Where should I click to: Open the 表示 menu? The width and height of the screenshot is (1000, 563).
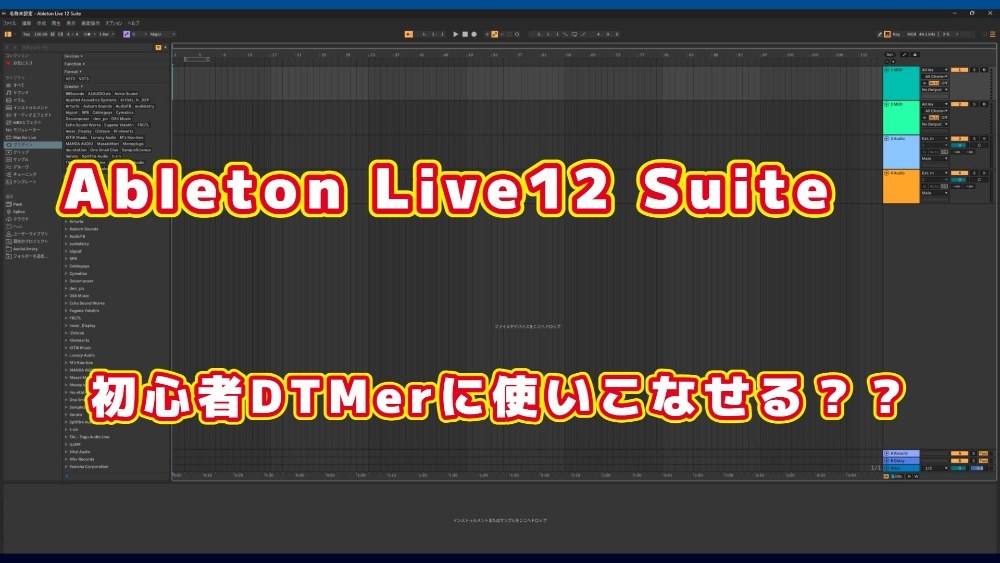71,23
